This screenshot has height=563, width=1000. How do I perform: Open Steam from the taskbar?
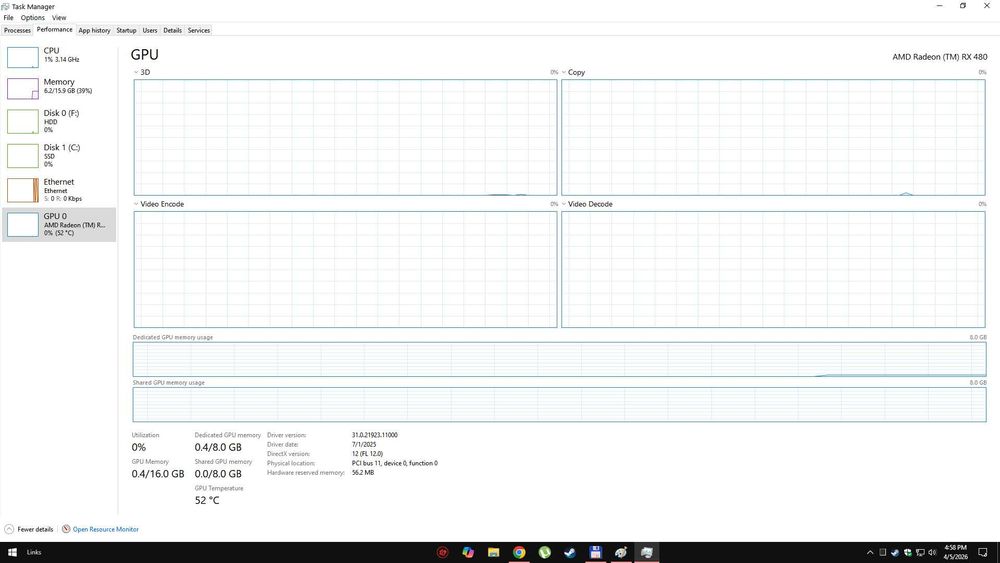pos(570,552)
